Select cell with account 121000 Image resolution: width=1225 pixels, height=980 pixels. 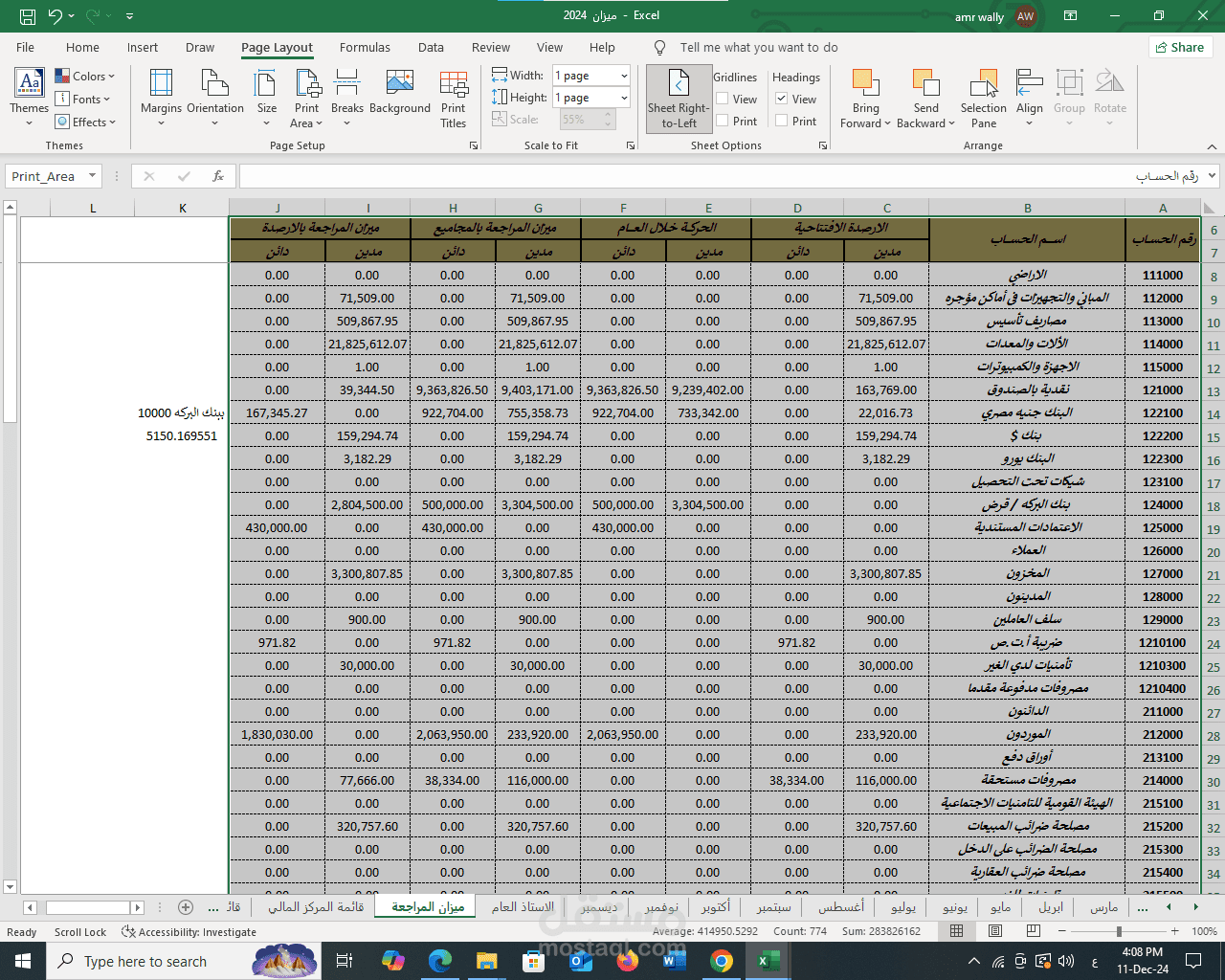[x=1162, y=390]
